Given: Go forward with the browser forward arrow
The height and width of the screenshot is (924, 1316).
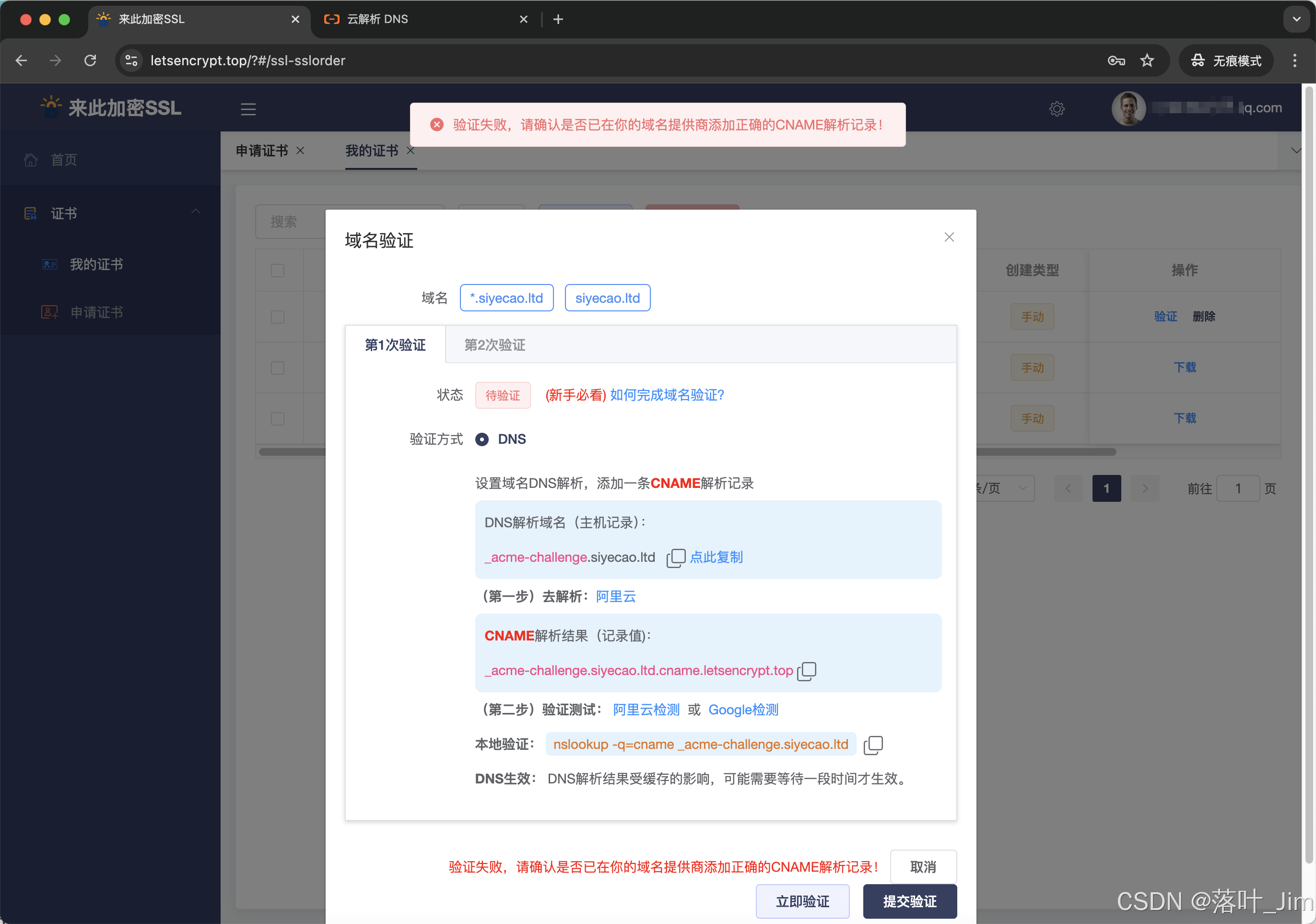Looking at the screenshot, I should pos(56,61).
